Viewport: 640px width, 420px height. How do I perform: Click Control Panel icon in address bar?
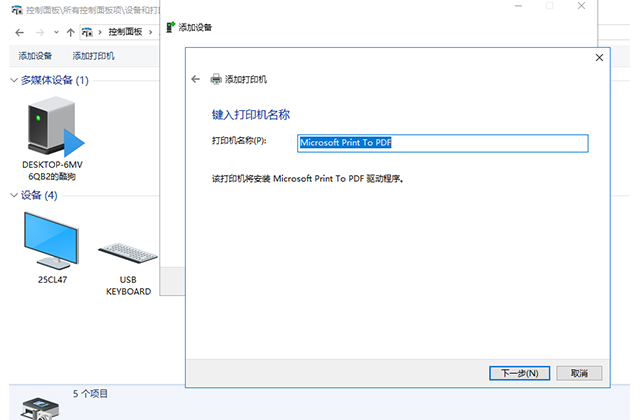click(87, 32)
